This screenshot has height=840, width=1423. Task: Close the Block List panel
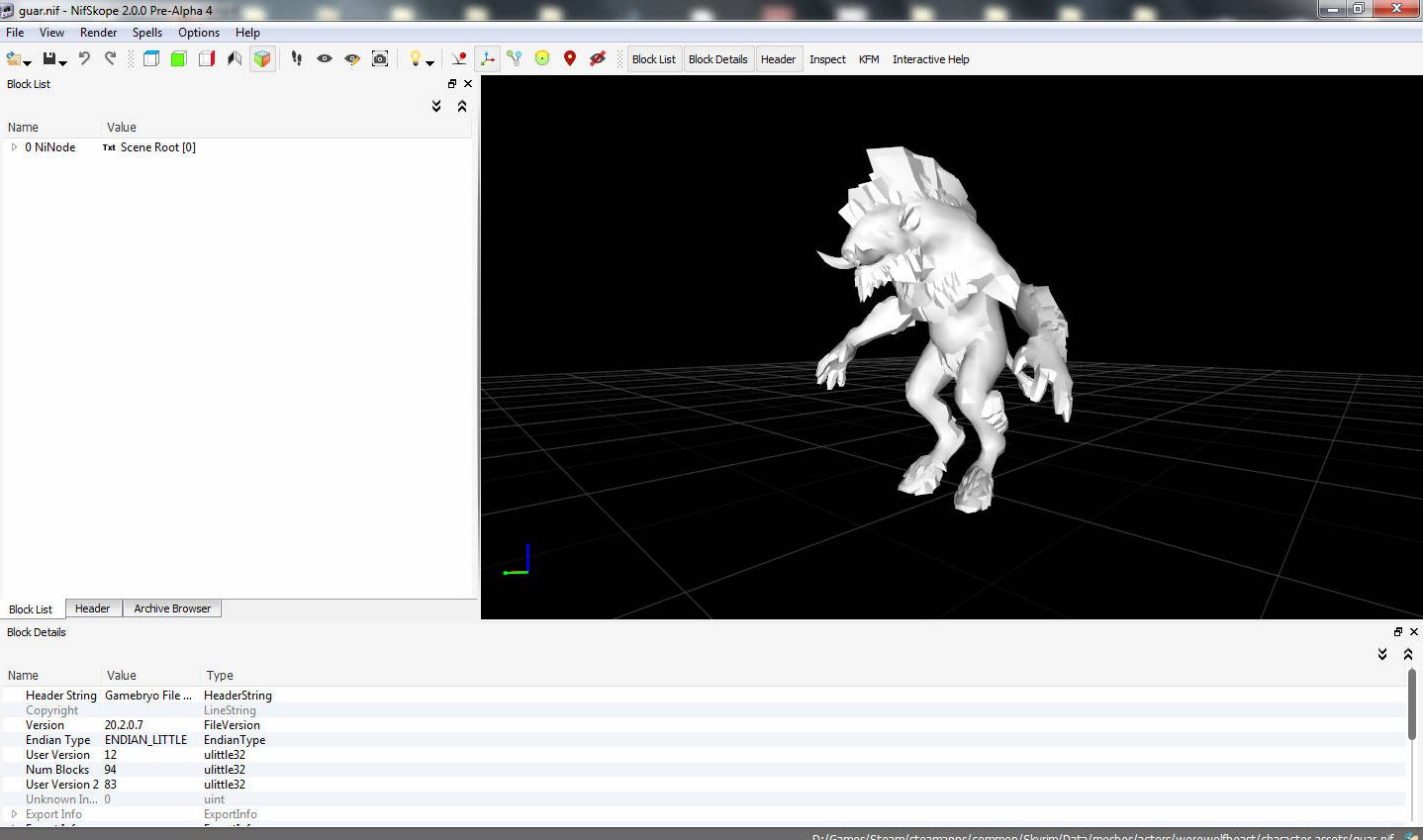coord(468,84)
